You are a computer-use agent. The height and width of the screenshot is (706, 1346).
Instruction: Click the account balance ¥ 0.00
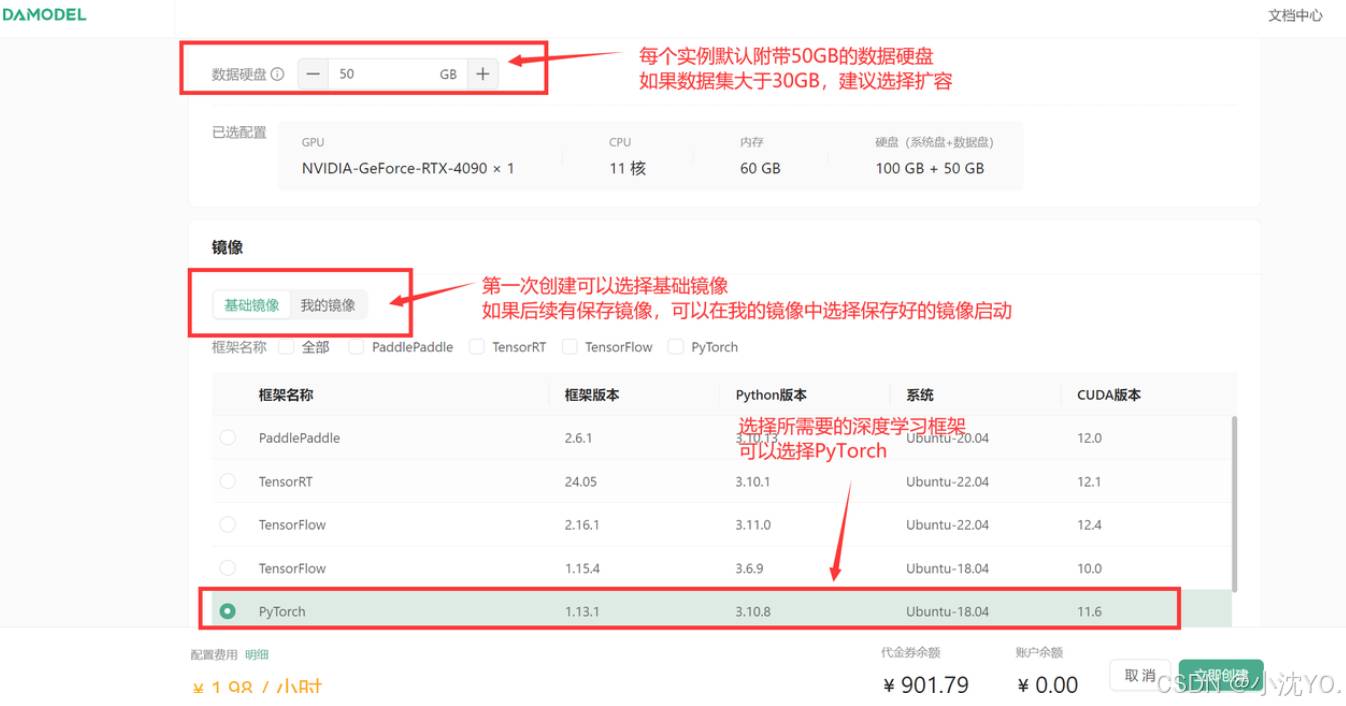pyautogui.click(x=1047, y=685)
